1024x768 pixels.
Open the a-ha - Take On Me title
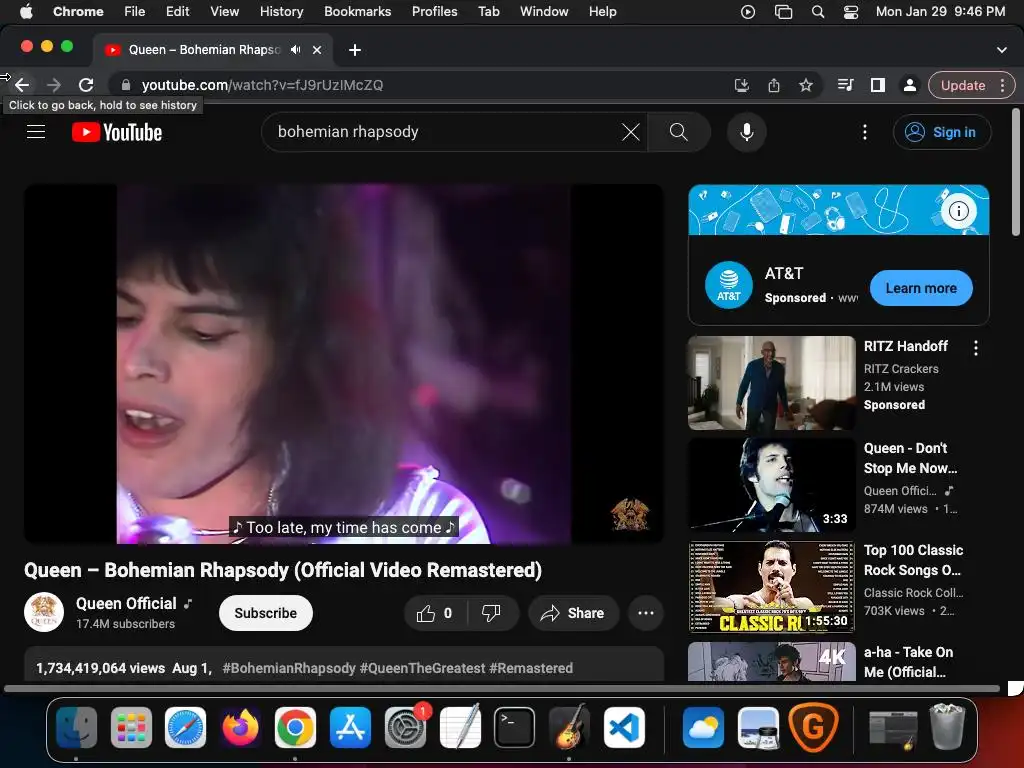(908, 662)
